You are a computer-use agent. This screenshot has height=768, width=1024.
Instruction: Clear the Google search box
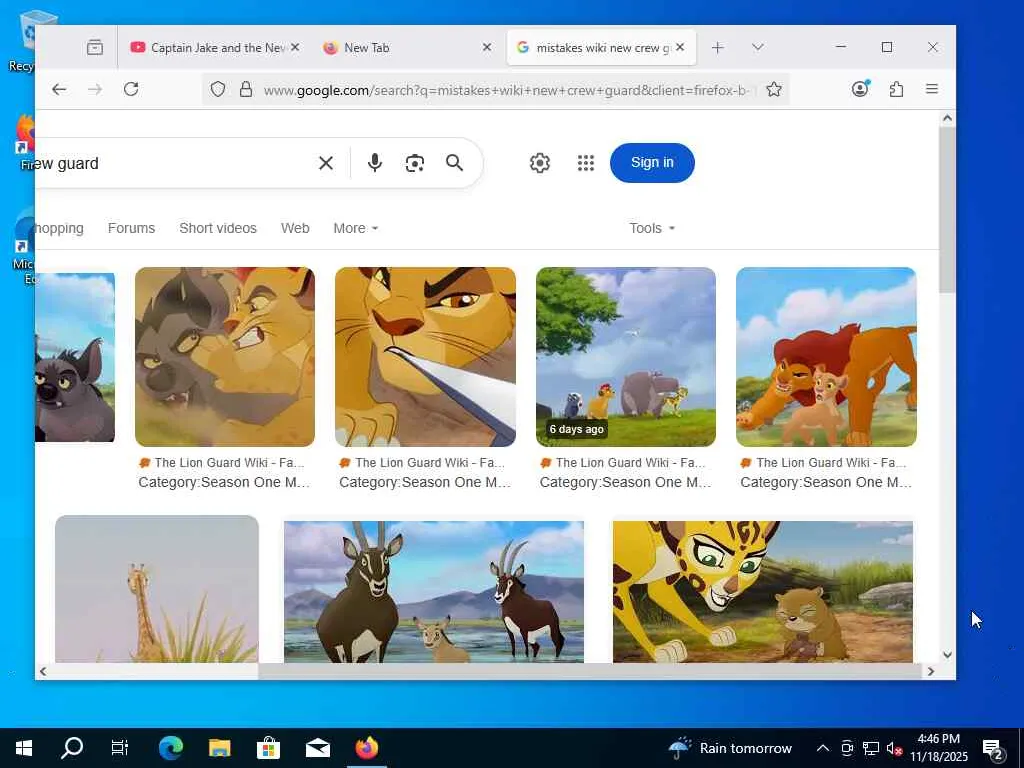pyautogui.click(x=326, y=163)
